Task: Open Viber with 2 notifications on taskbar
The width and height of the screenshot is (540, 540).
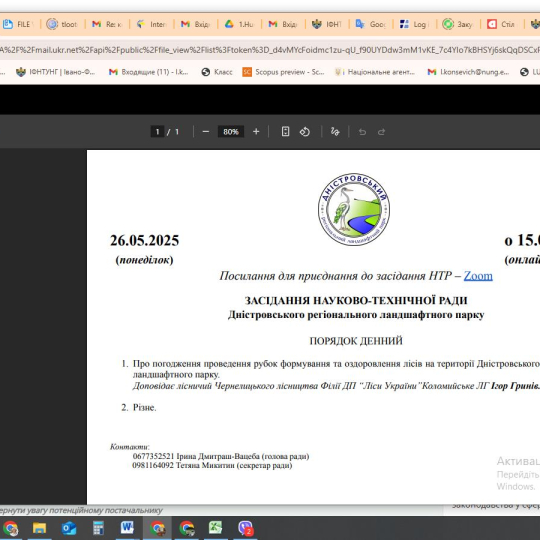Action: pyautogui.click(x=245, y=528)
